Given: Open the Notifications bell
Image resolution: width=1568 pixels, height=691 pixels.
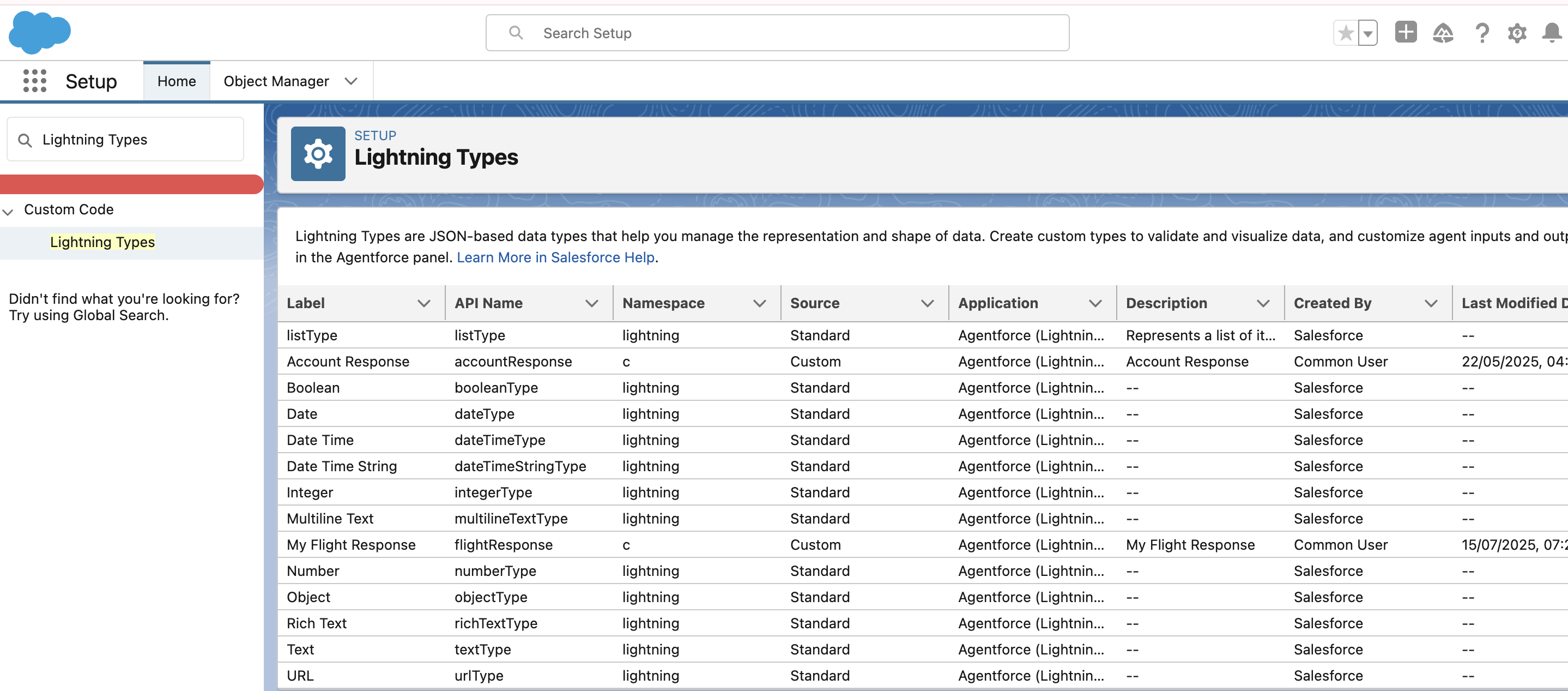Looking at the screenshot, I should click(x=1552, y=32).
